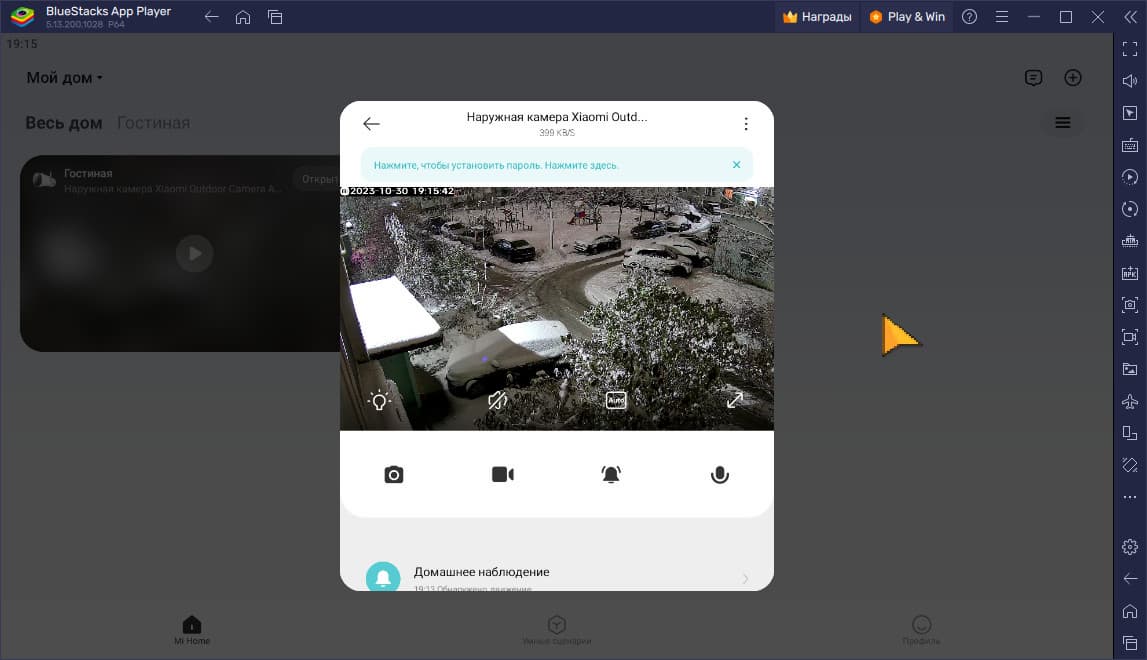Tap the microphone talk icon
The image size is (1147, 660).
[x=720, y=475]
